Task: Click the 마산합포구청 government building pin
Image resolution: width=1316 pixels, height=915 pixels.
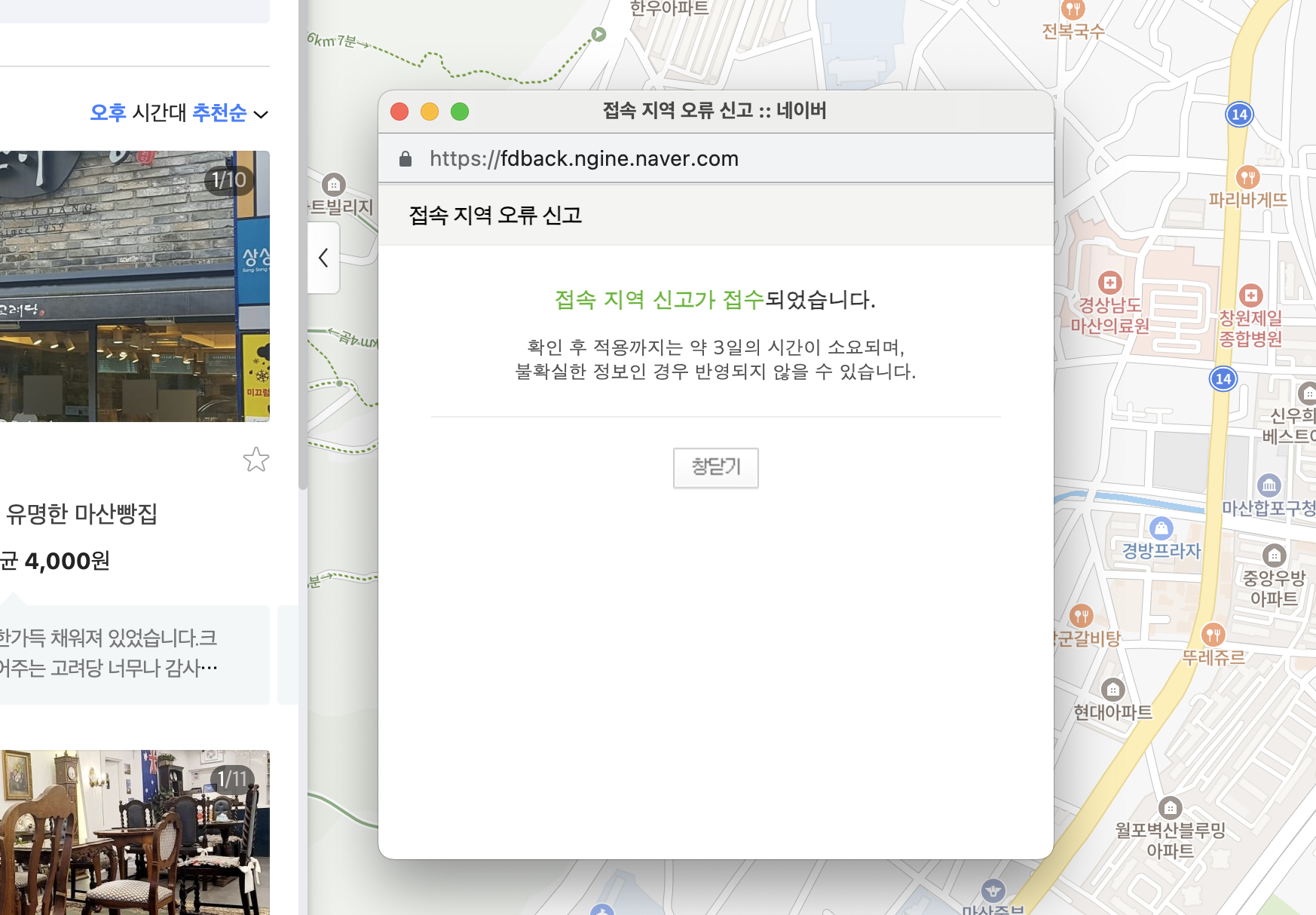Action: 1269,485
